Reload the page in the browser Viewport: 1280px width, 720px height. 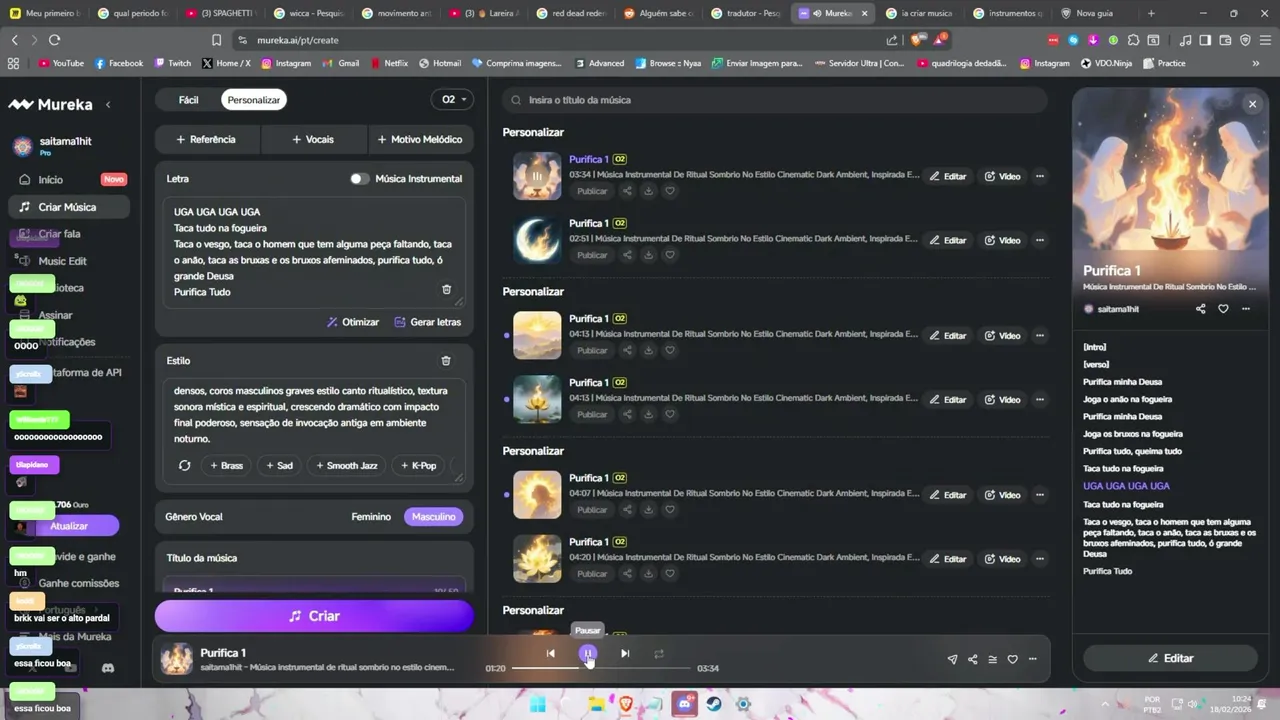pos(54,40)
